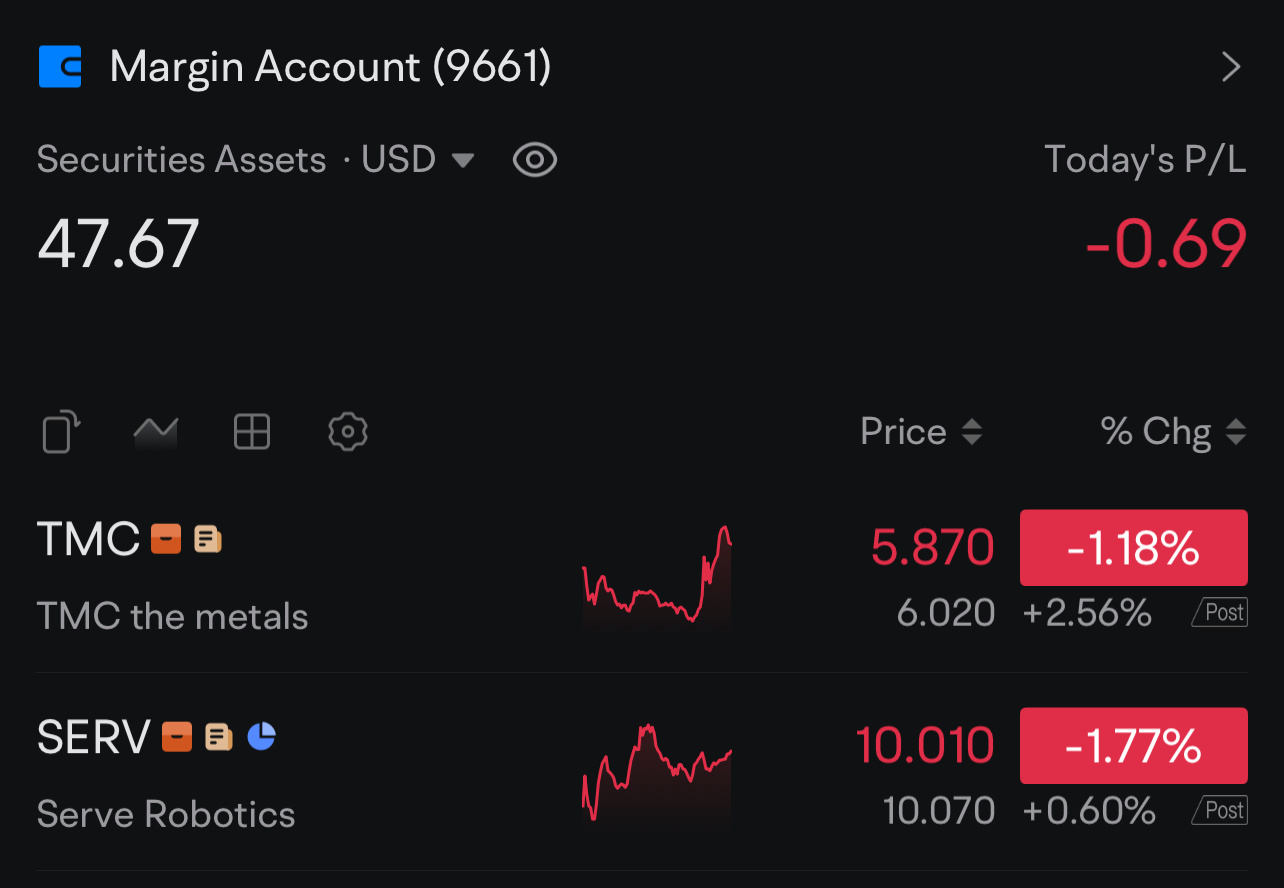Image resolution: width=1284 pixels, height=888 pixels.
Task: Open the positions list settings gear
Action: tap(348, 432)
